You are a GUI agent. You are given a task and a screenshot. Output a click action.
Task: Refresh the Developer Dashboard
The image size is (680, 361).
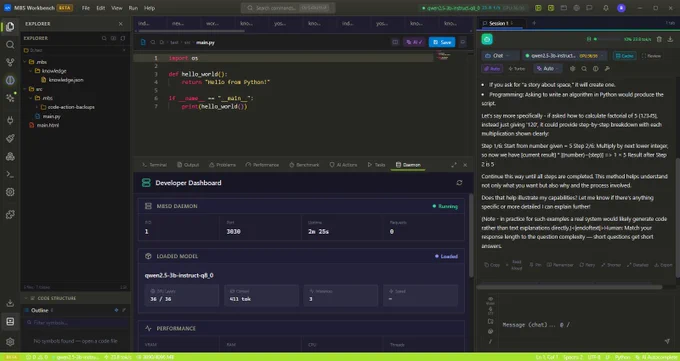point(459,183)
